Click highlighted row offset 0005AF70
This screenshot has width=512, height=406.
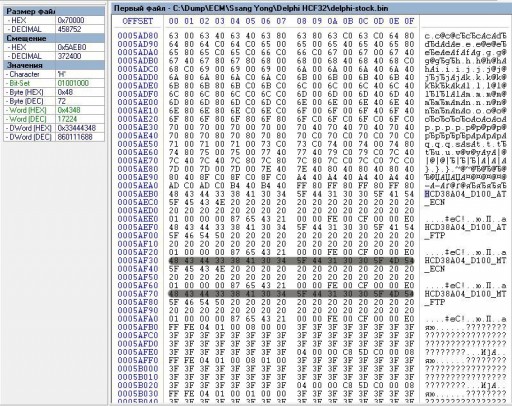click(138, 294)
